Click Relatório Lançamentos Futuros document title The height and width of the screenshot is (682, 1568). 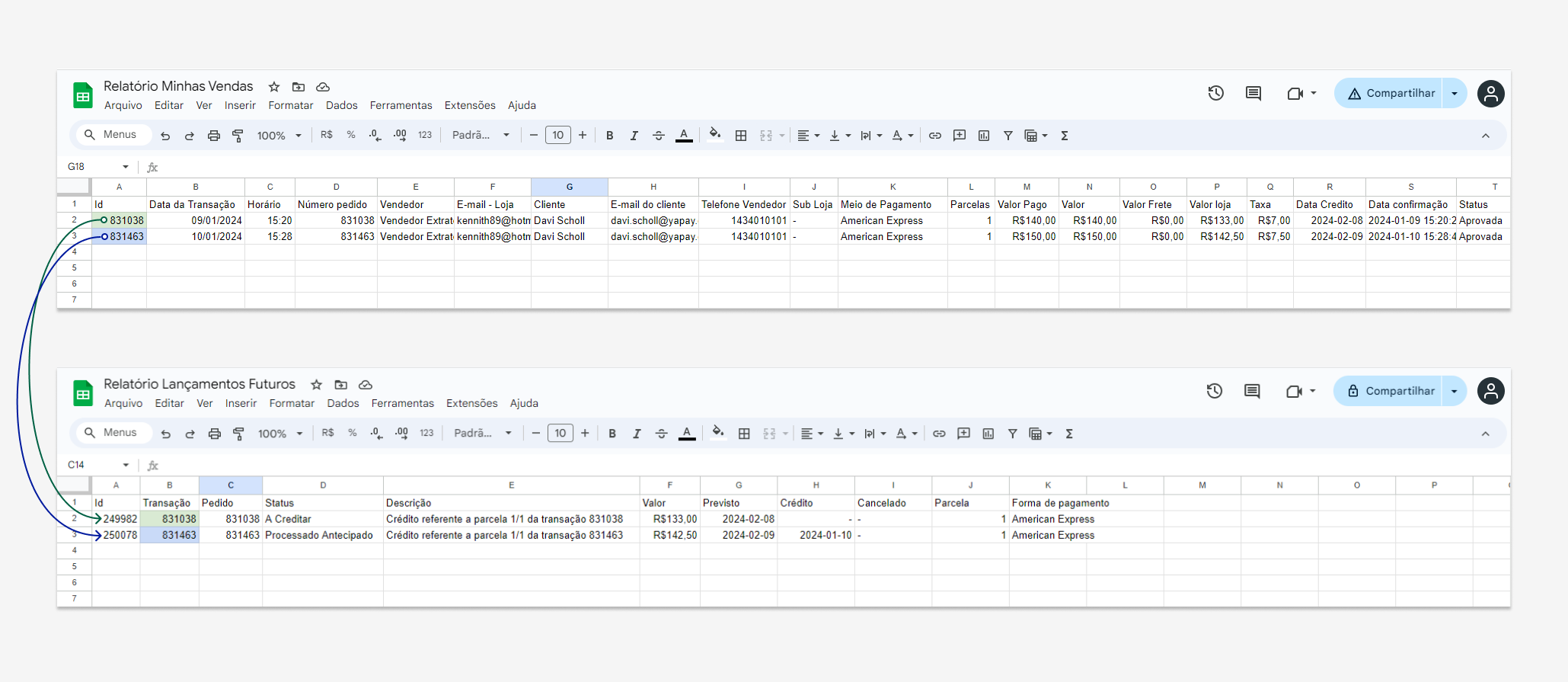tap(200, 384)
